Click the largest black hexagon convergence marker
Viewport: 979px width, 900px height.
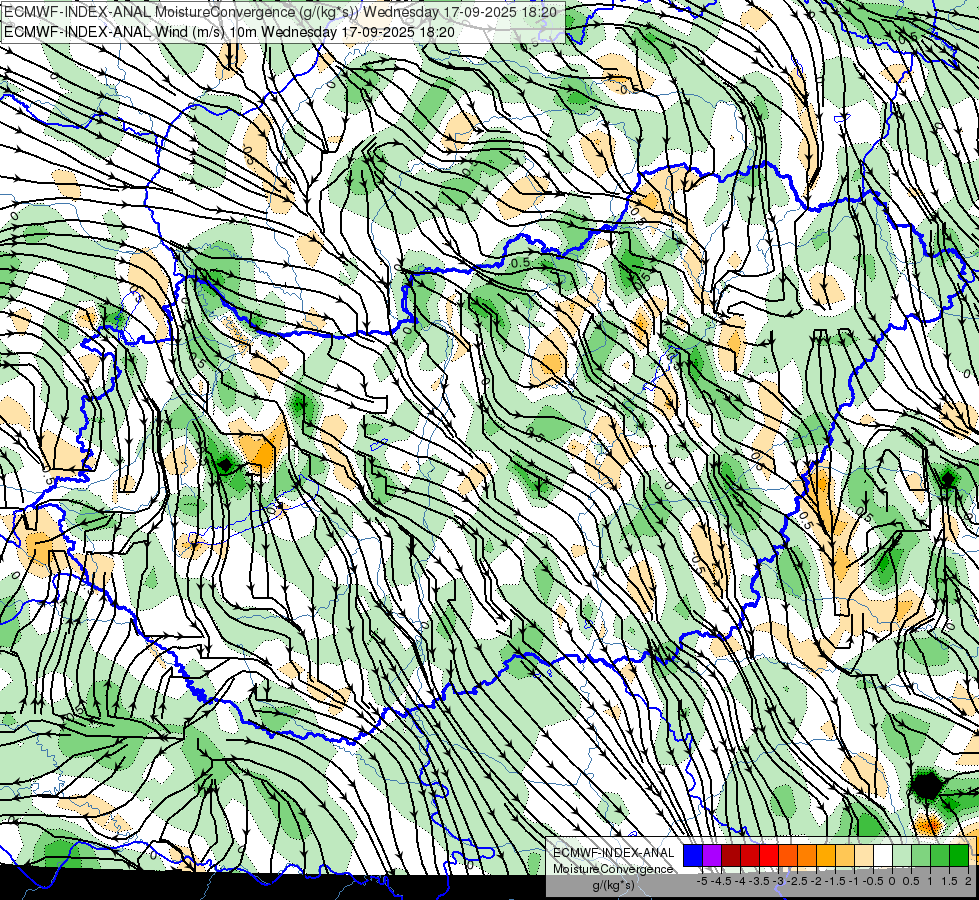click(927, 785)
